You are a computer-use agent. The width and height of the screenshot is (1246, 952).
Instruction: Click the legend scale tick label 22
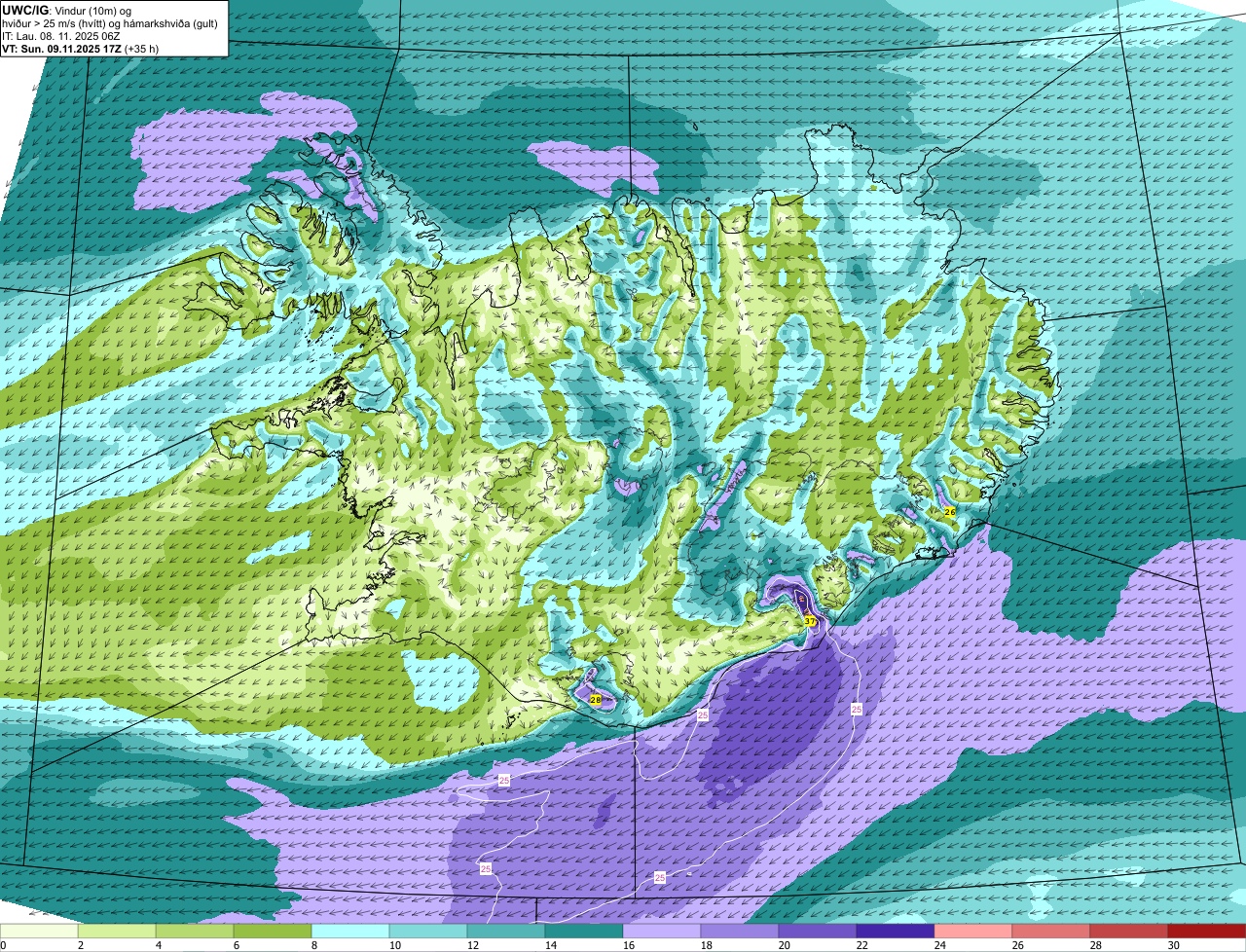coord(862,945)
